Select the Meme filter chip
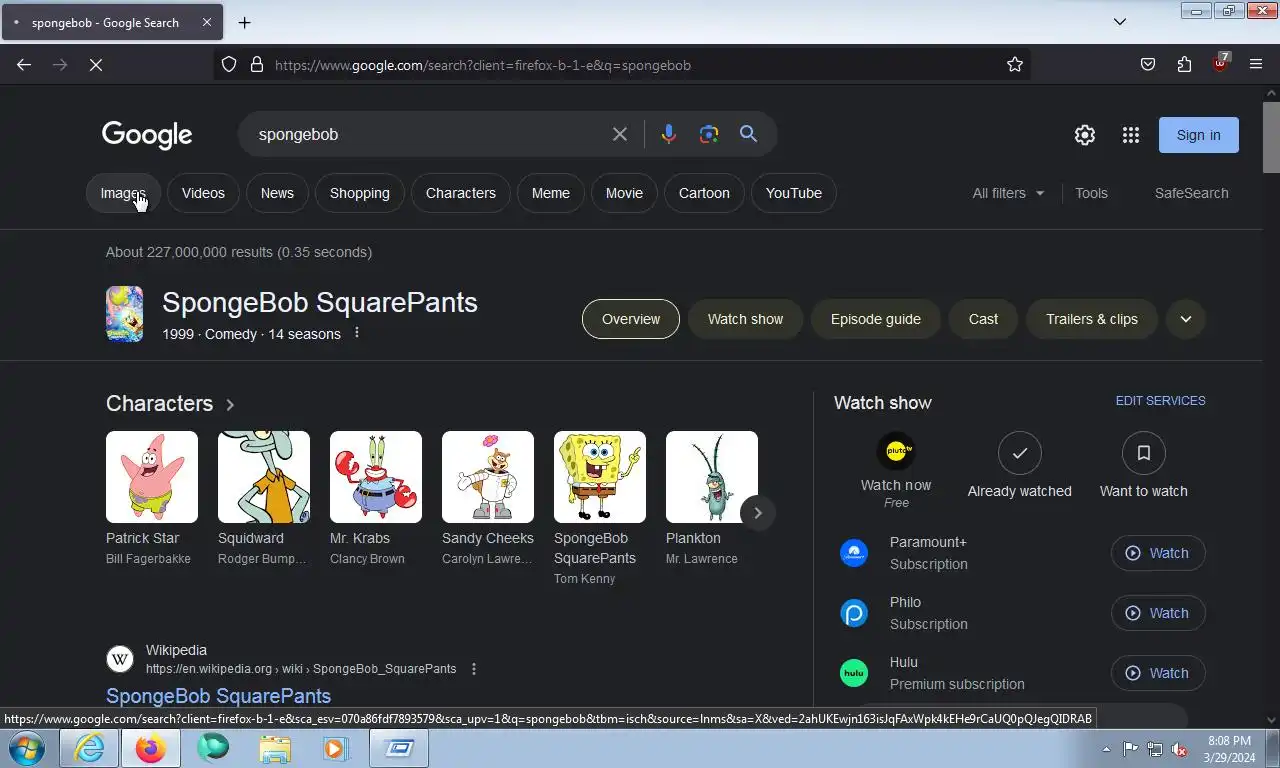This screenshot has width=1280, height=768. 551,193
